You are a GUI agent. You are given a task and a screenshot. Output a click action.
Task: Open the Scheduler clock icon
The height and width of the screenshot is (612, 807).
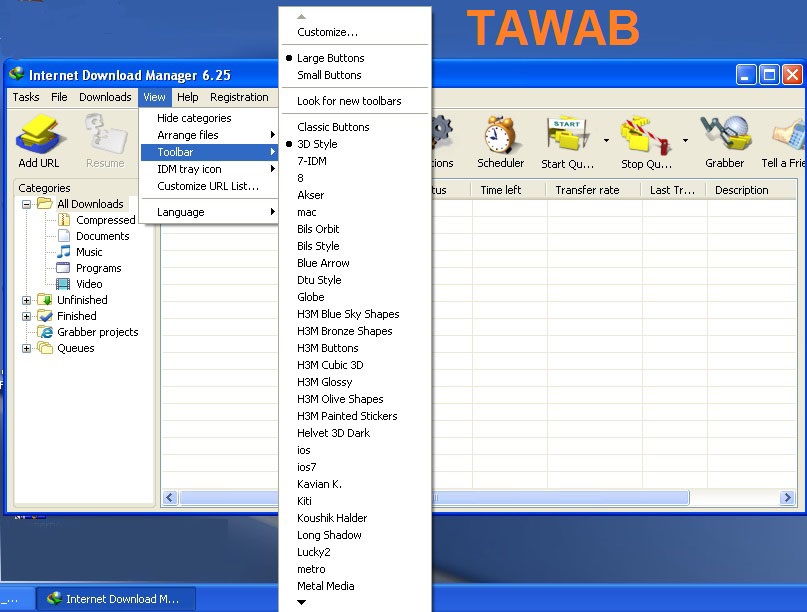(500, 137)
